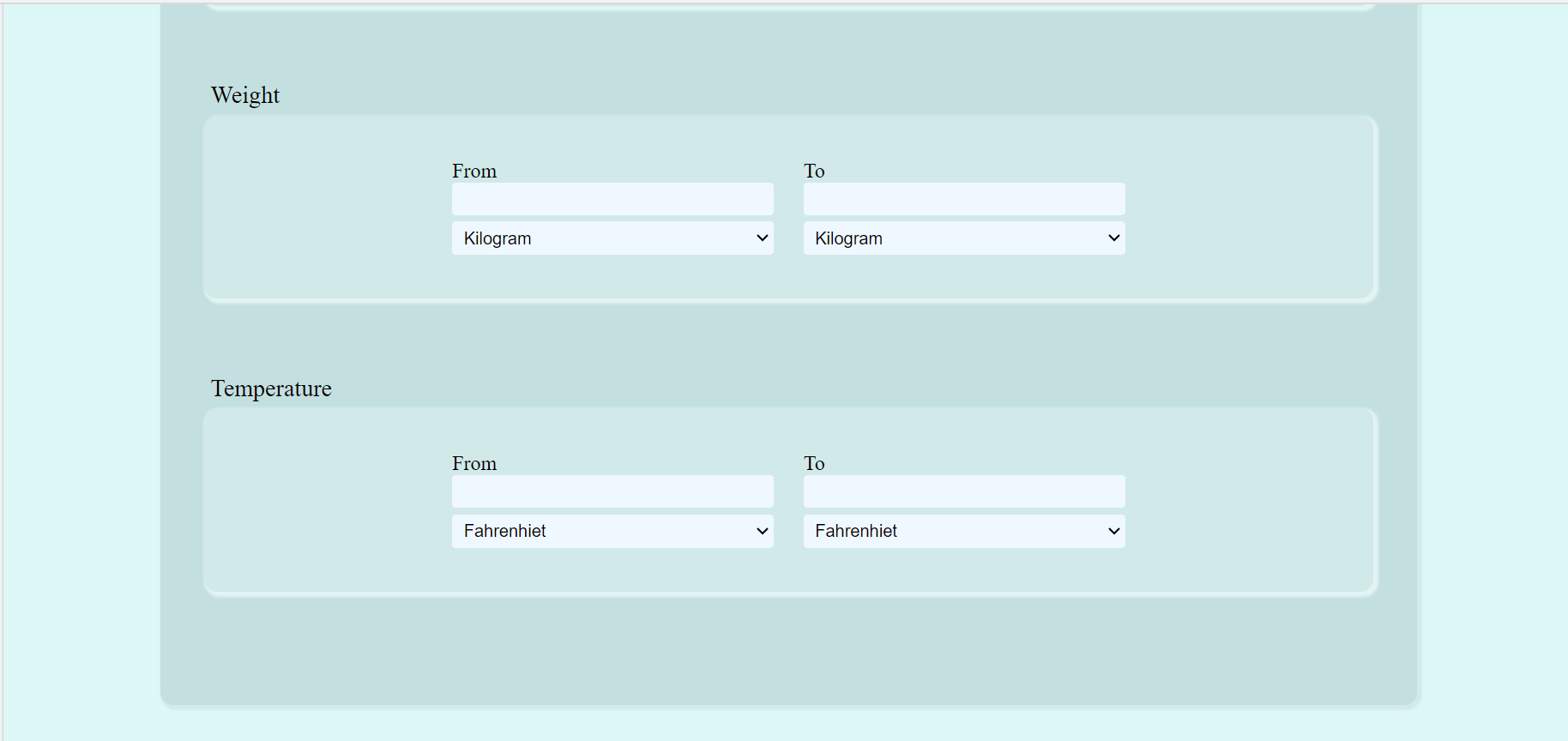
Task: Open the Temperature To unit dropdown
Action: point(963,531)
